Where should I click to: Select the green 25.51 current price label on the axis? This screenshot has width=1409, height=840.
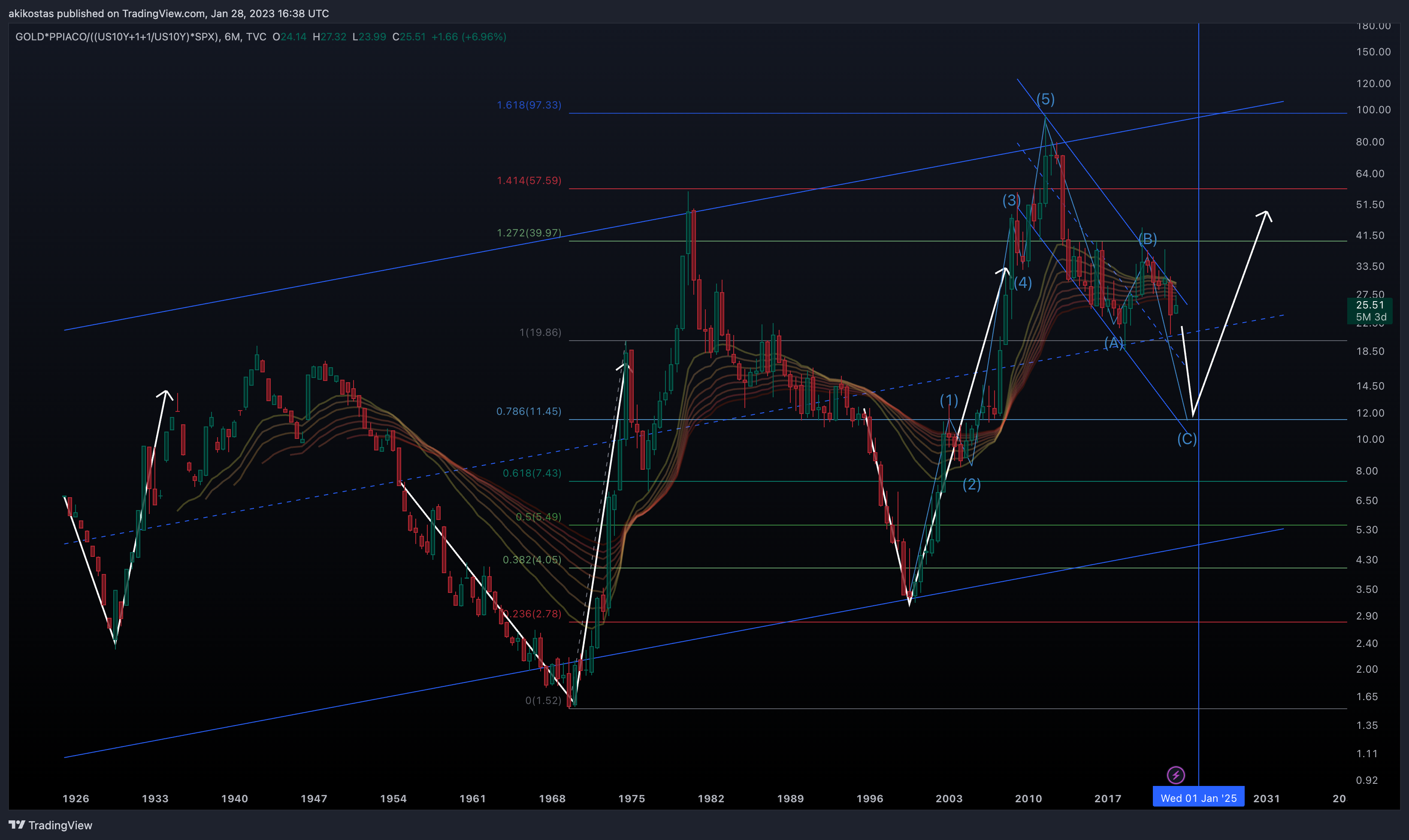tap(1370, 305)
